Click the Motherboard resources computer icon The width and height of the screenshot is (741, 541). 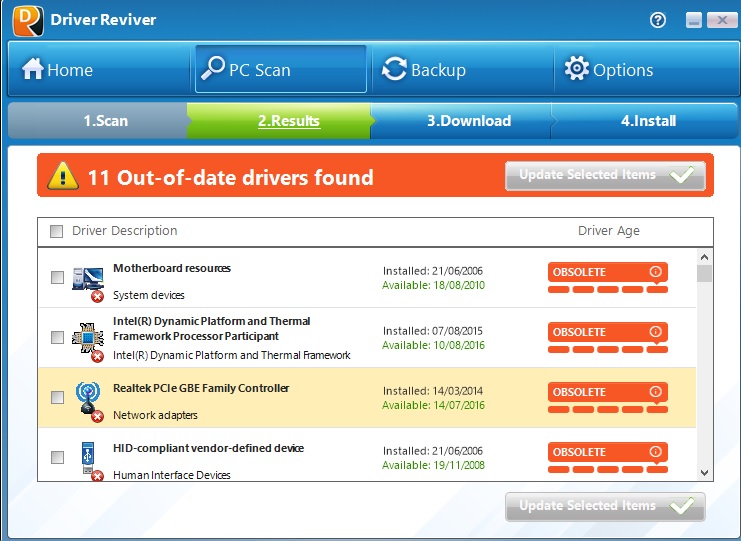point(88,278)
